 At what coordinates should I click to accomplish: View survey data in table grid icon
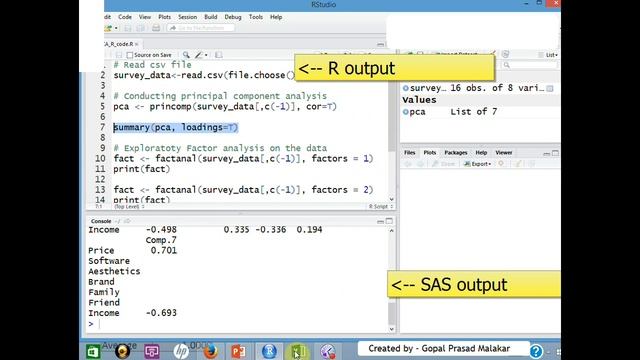pos(550,89)
